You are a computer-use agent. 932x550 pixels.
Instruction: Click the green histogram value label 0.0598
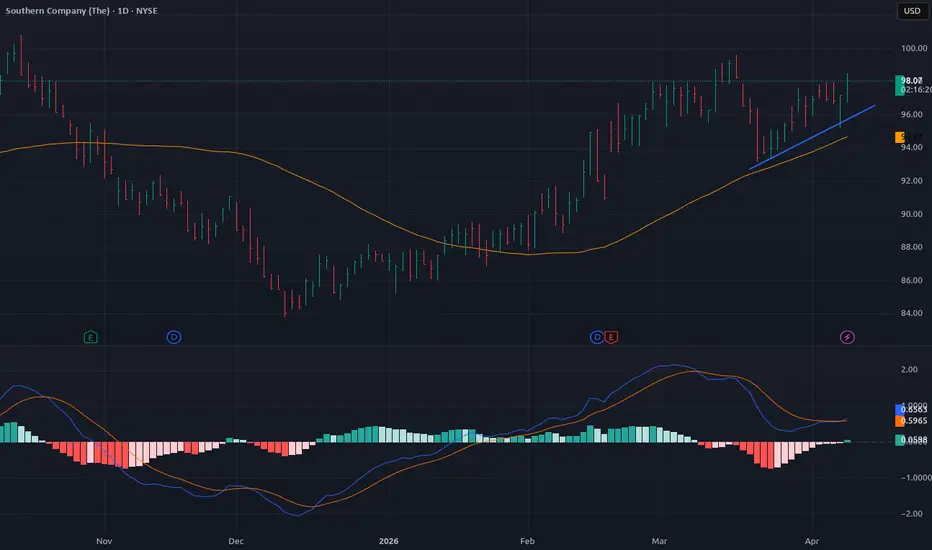pyautogui.click(x=912, y=440)
